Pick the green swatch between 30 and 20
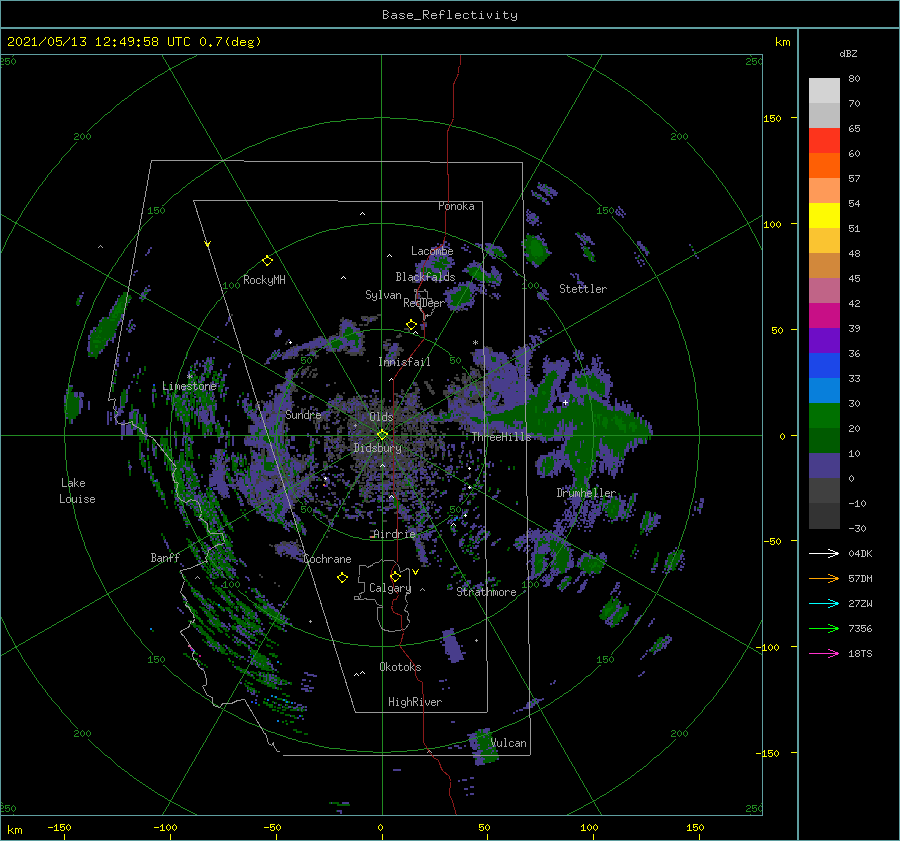The image size is (900, 841). coord(824,416)
